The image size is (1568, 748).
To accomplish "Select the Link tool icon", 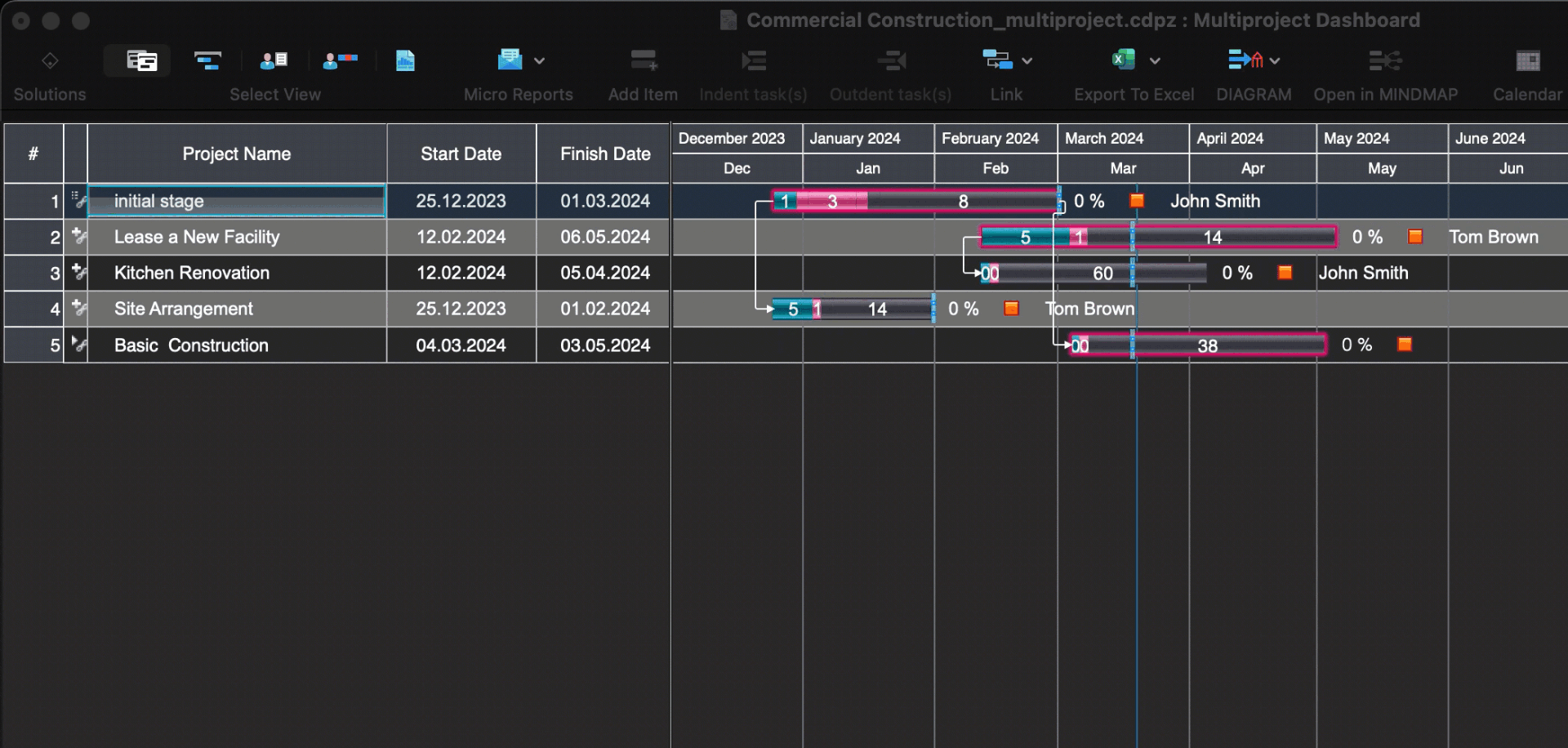I will (x=997, y=60).
